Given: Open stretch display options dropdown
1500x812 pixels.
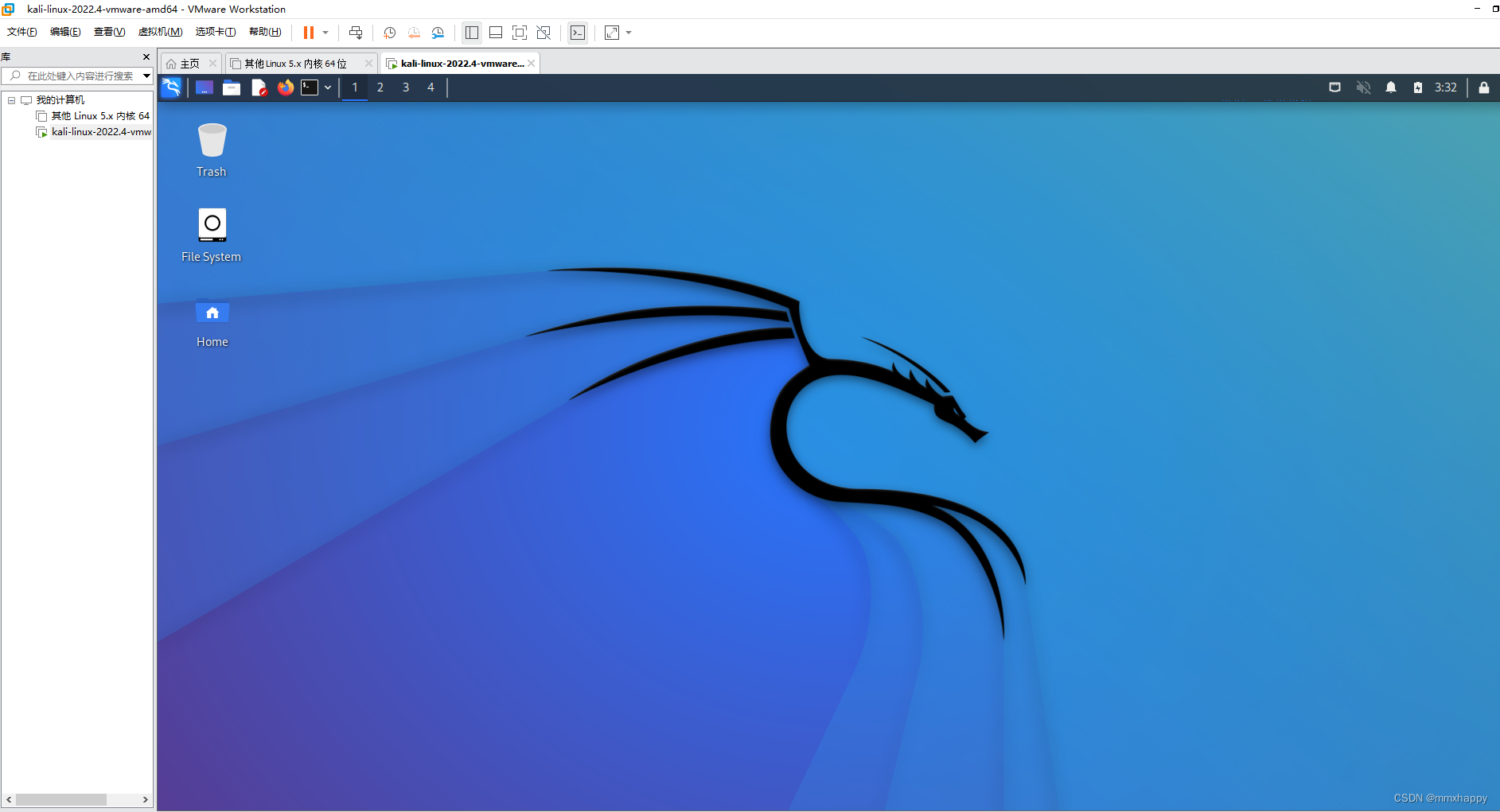Looking at the screenshot, I should 629,33.
